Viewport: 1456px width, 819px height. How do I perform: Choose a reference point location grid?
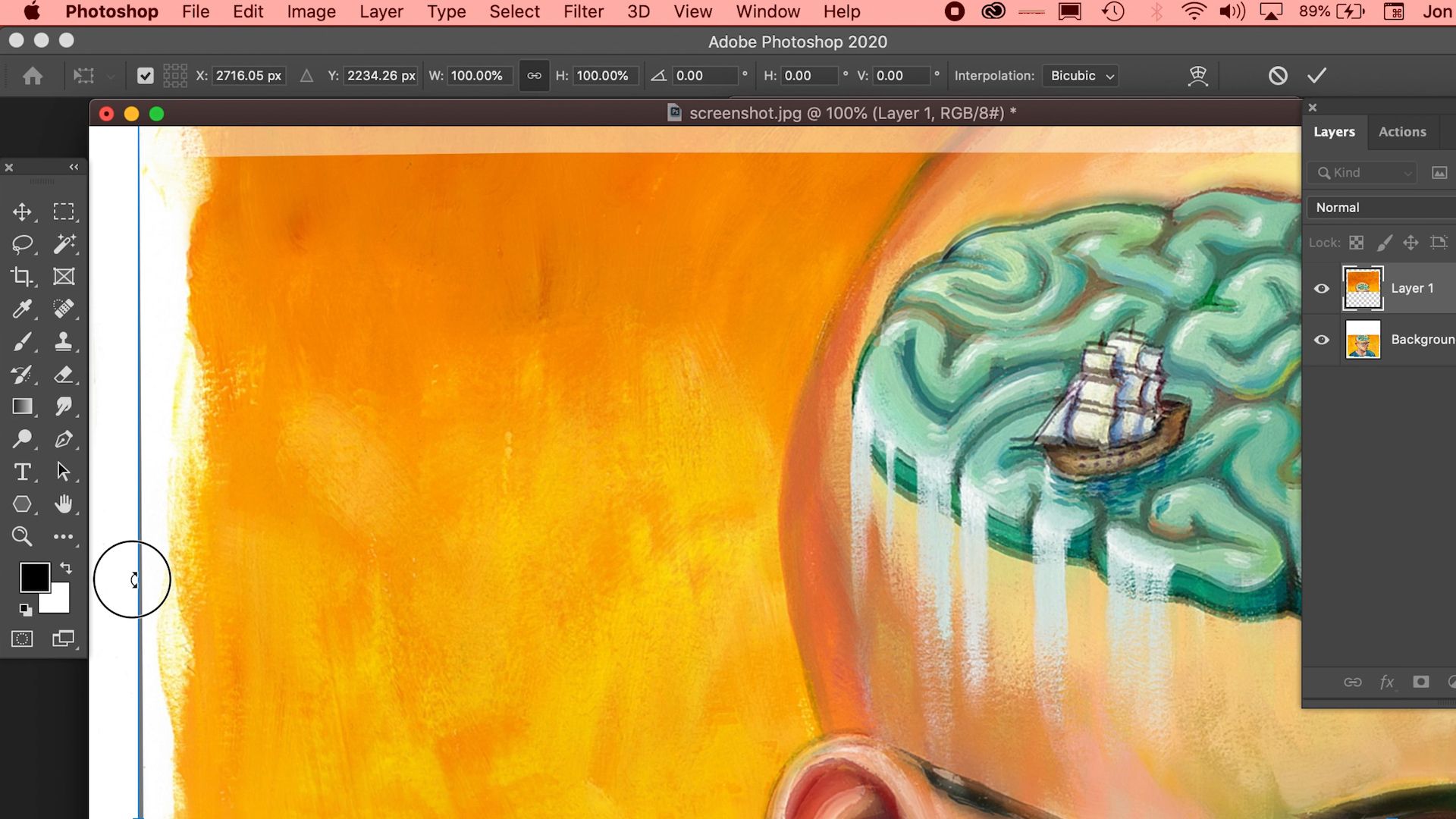pyautogui.click(x=175, y=76)
